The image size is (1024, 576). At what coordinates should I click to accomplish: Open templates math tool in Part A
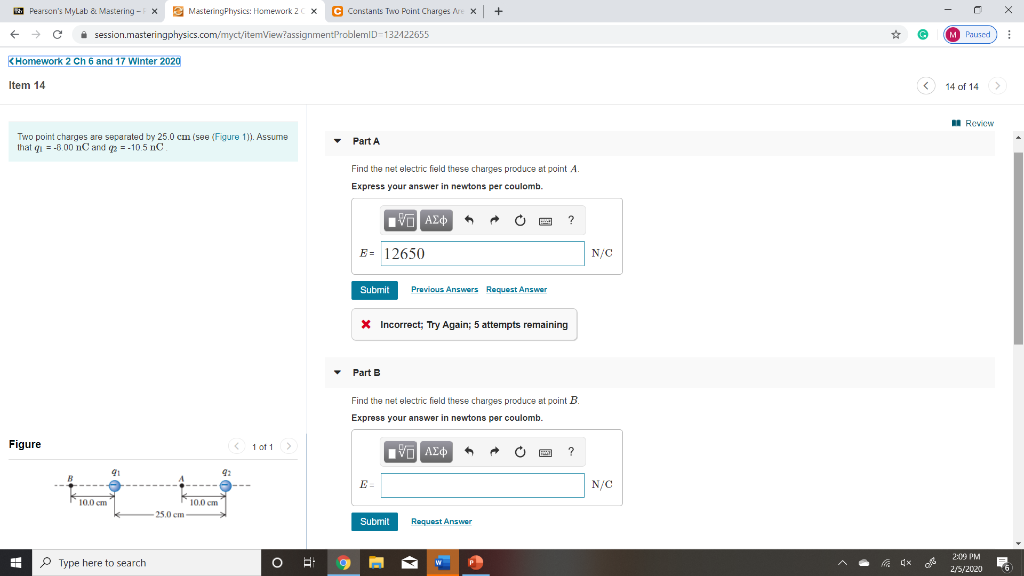coord(400,221)
